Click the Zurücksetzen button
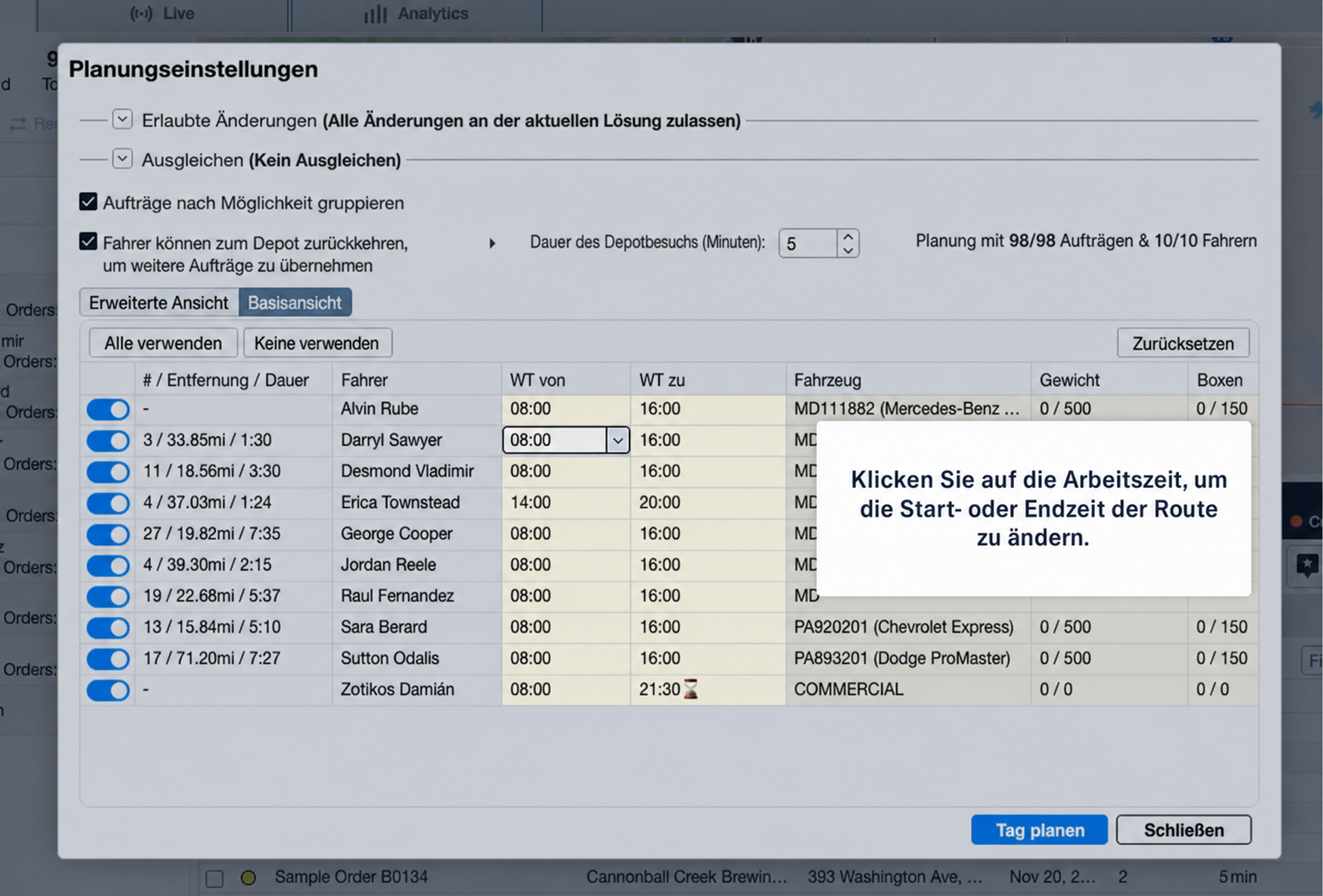The image size is (1323, 896). pyautogui.click(x=1182, y=343)
